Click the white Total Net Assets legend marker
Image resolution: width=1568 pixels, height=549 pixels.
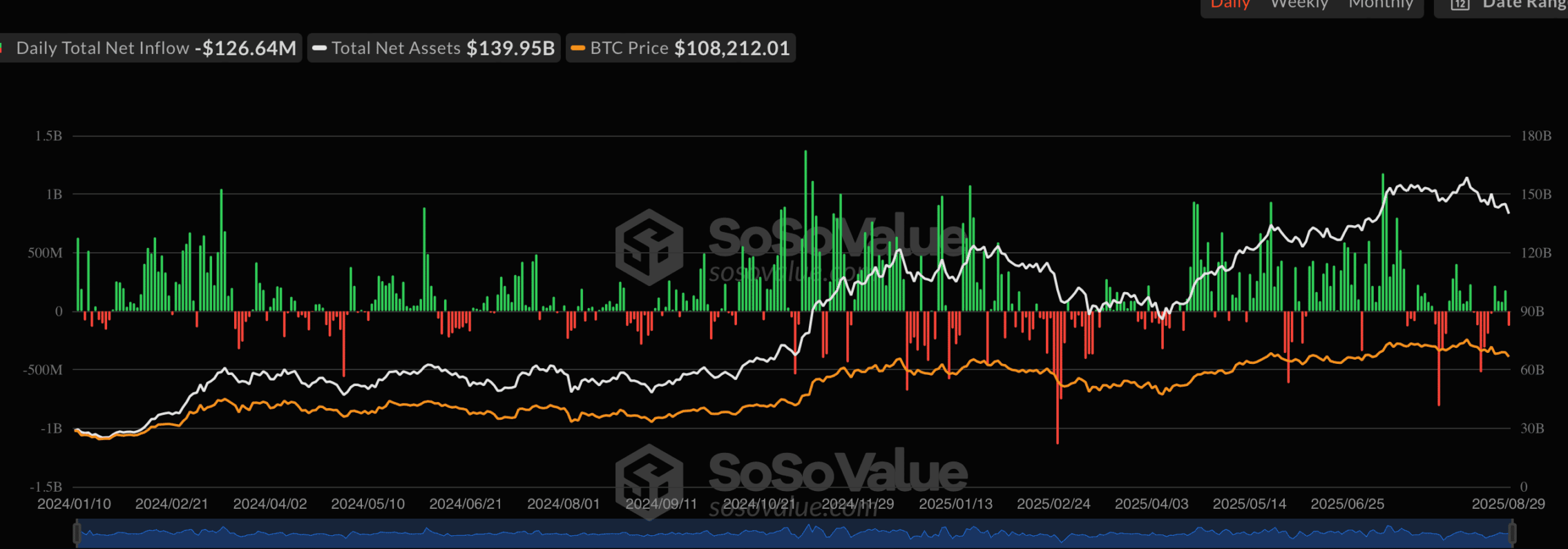(x=319, y=48)
